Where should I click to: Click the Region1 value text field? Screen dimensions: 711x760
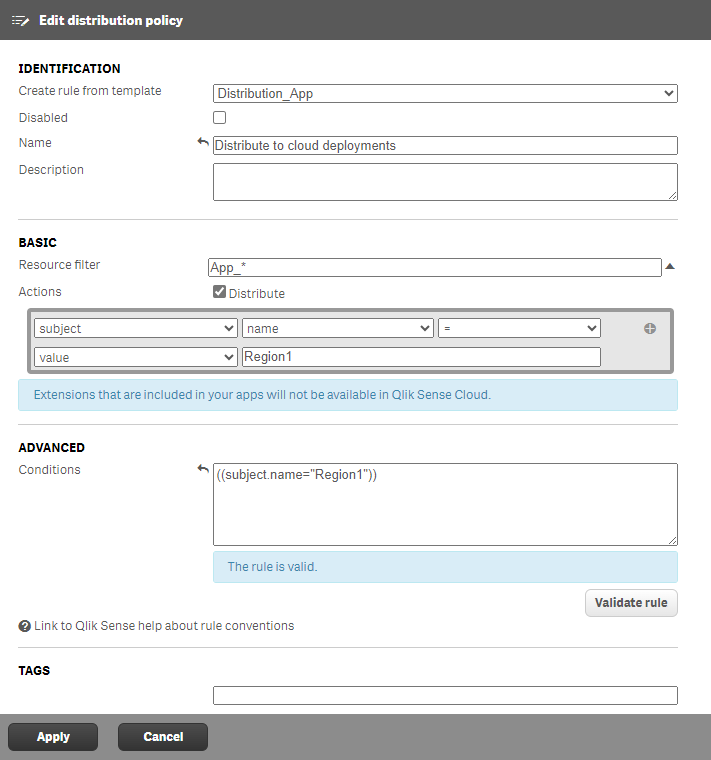click(x=421, y=357)
